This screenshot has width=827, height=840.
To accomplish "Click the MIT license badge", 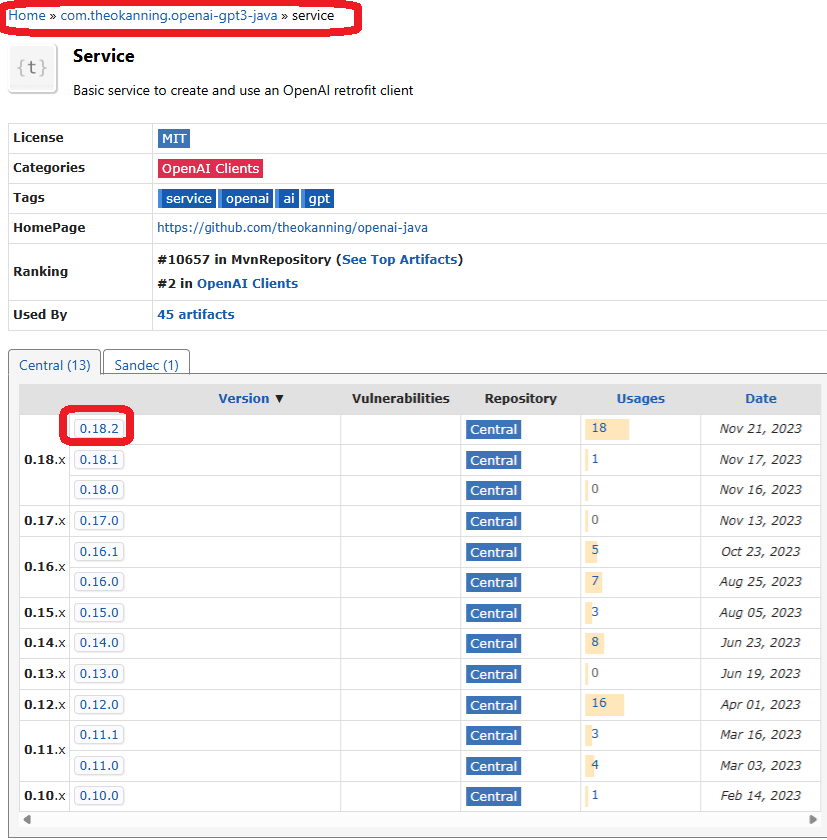I will [174, 139].
